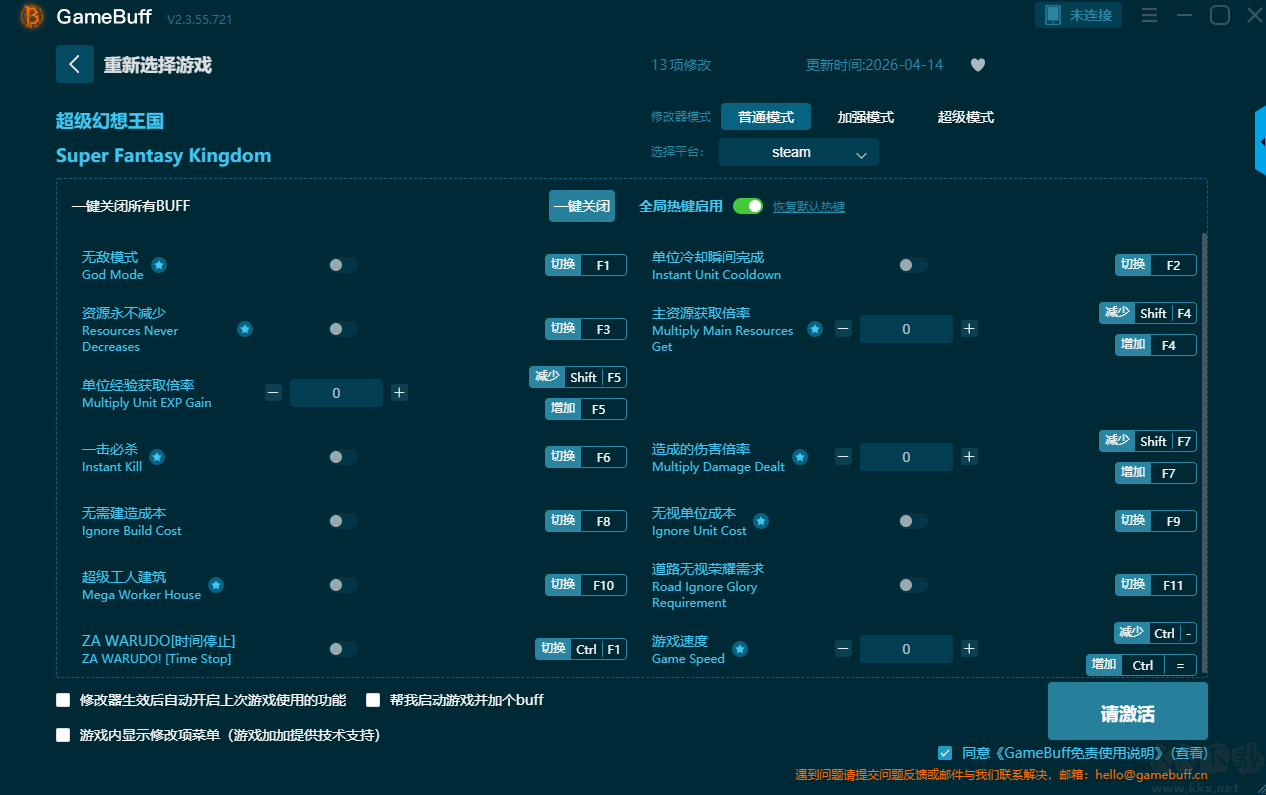1266x795 pixels.
Task: Click the star icon next to God Mode
Action: [159, 265]
